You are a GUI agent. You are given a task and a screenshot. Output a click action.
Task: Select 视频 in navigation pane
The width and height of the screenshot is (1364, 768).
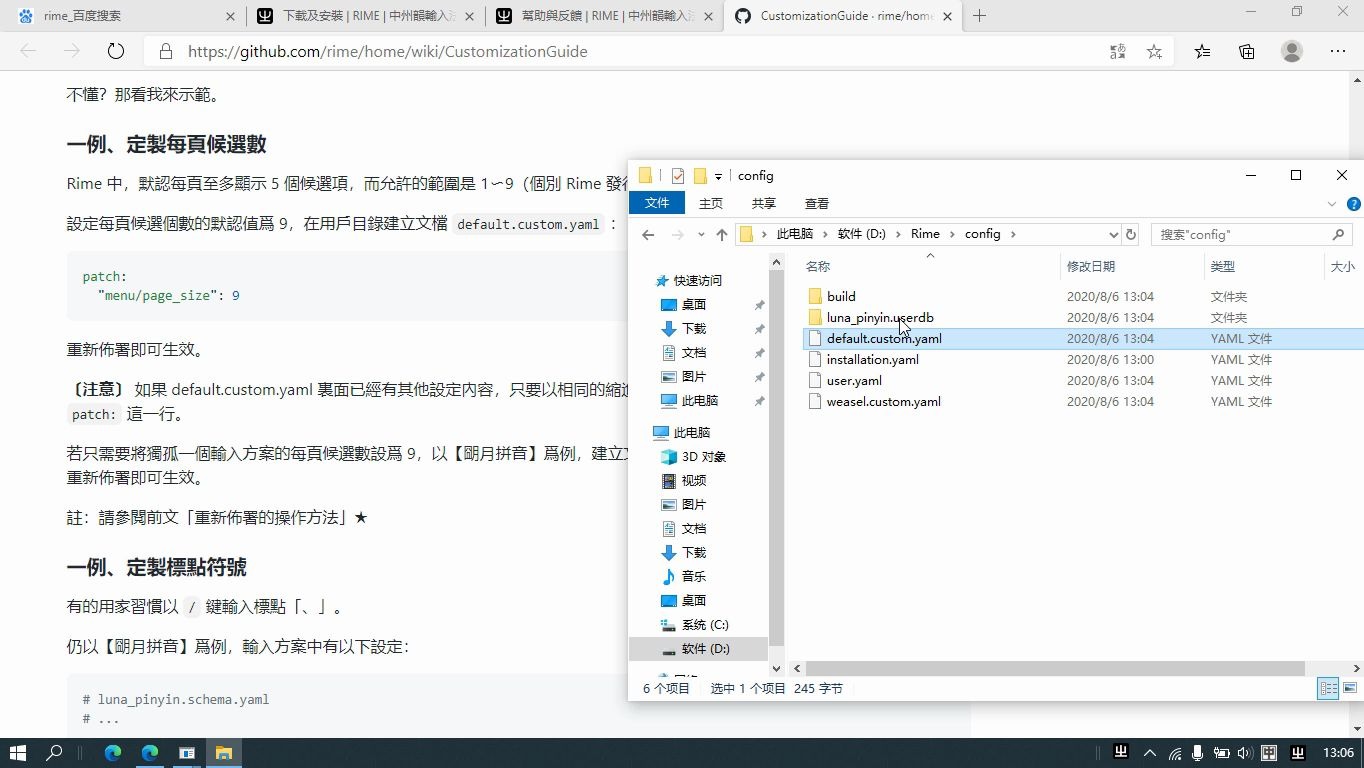coord(694,480)
